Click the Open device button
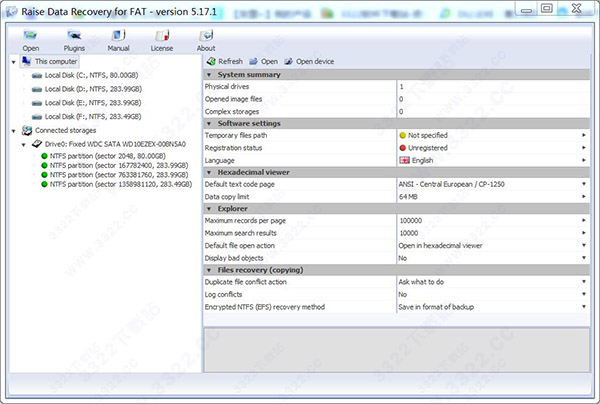This screenshot has height=404, width=600. click(309, 61)
